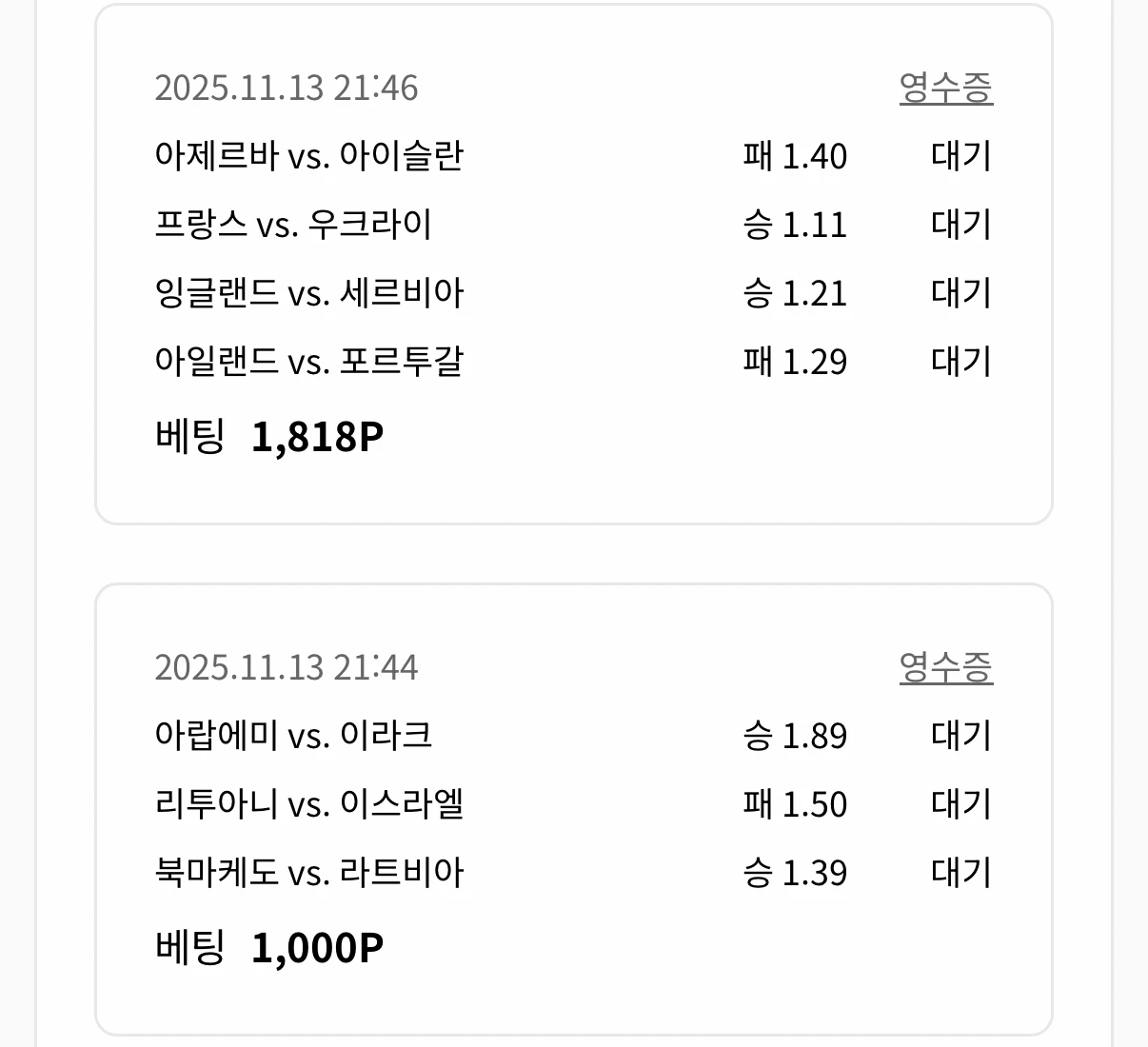Open the 영수증 receipt for the 21:44 bet
Screen dimensions: 1148x1047
[947, 666]
